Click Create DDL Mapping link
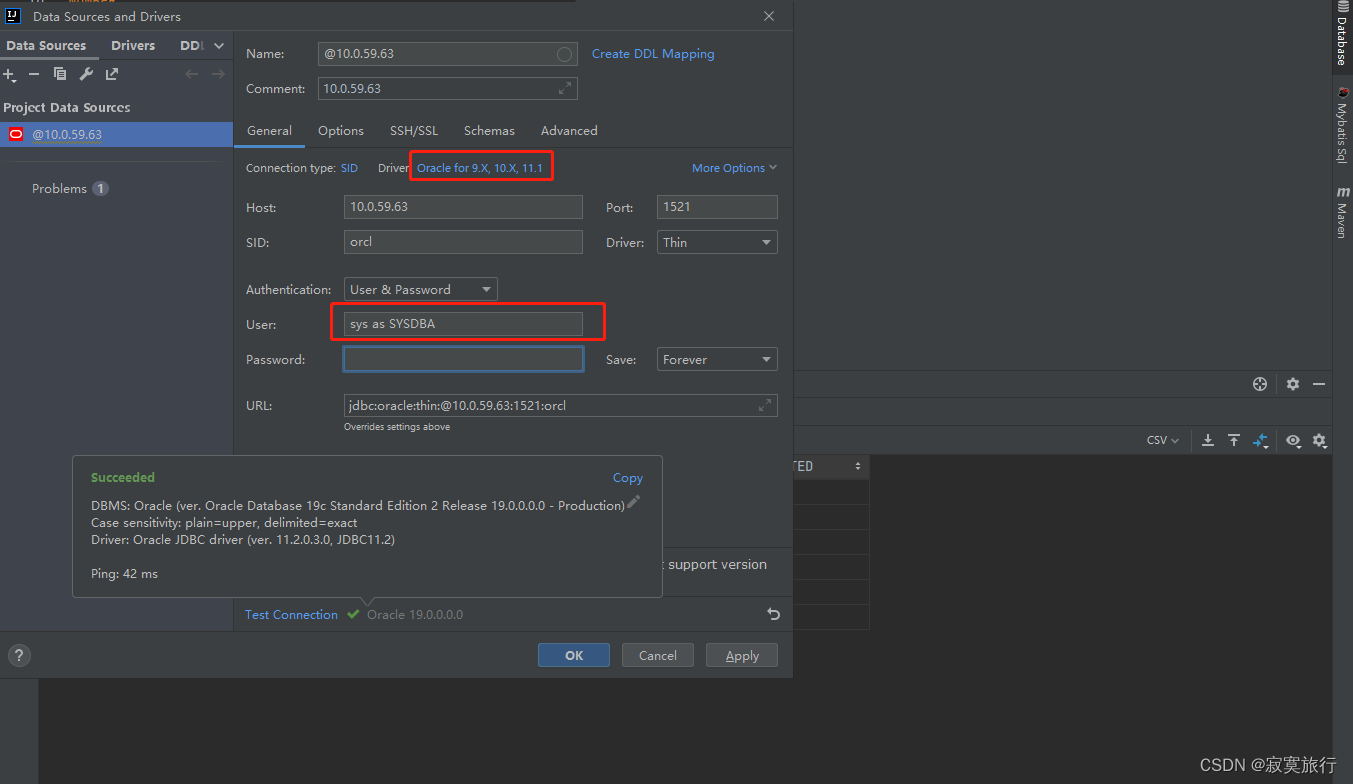 click(653, 54)
